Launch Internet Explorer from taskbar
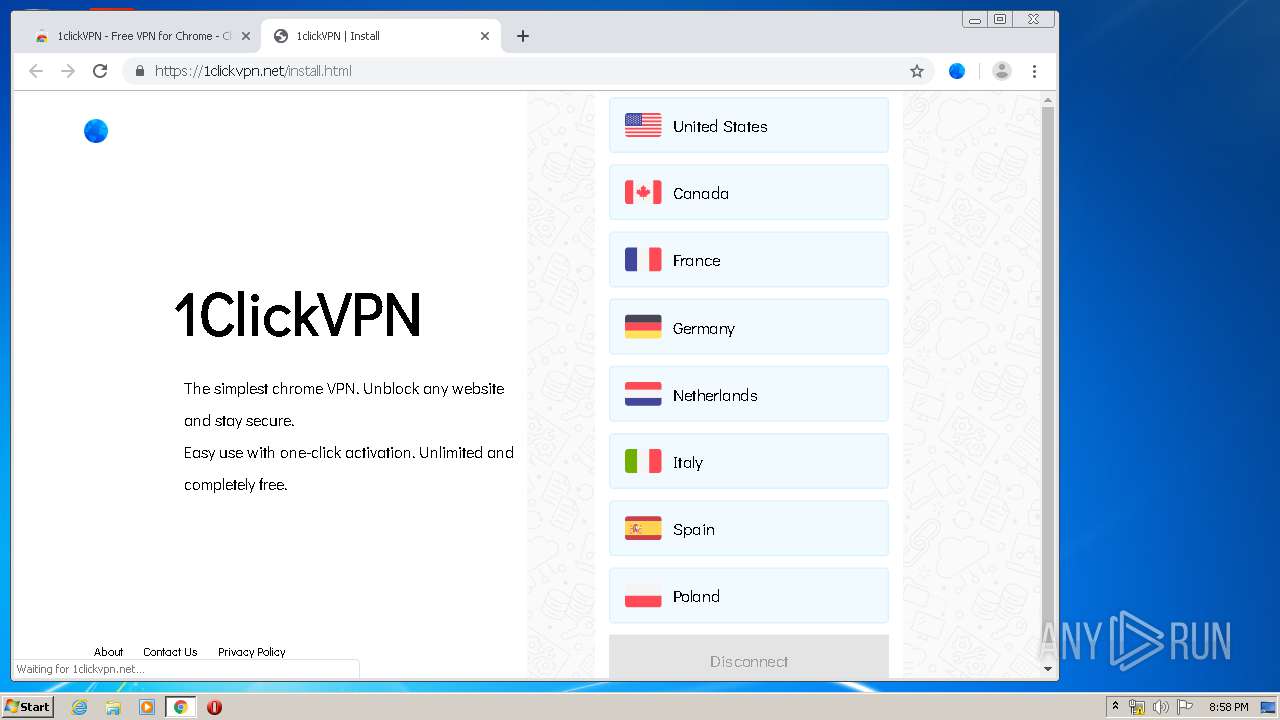Viewport: 1280px width, 720px height. point(79,707)
